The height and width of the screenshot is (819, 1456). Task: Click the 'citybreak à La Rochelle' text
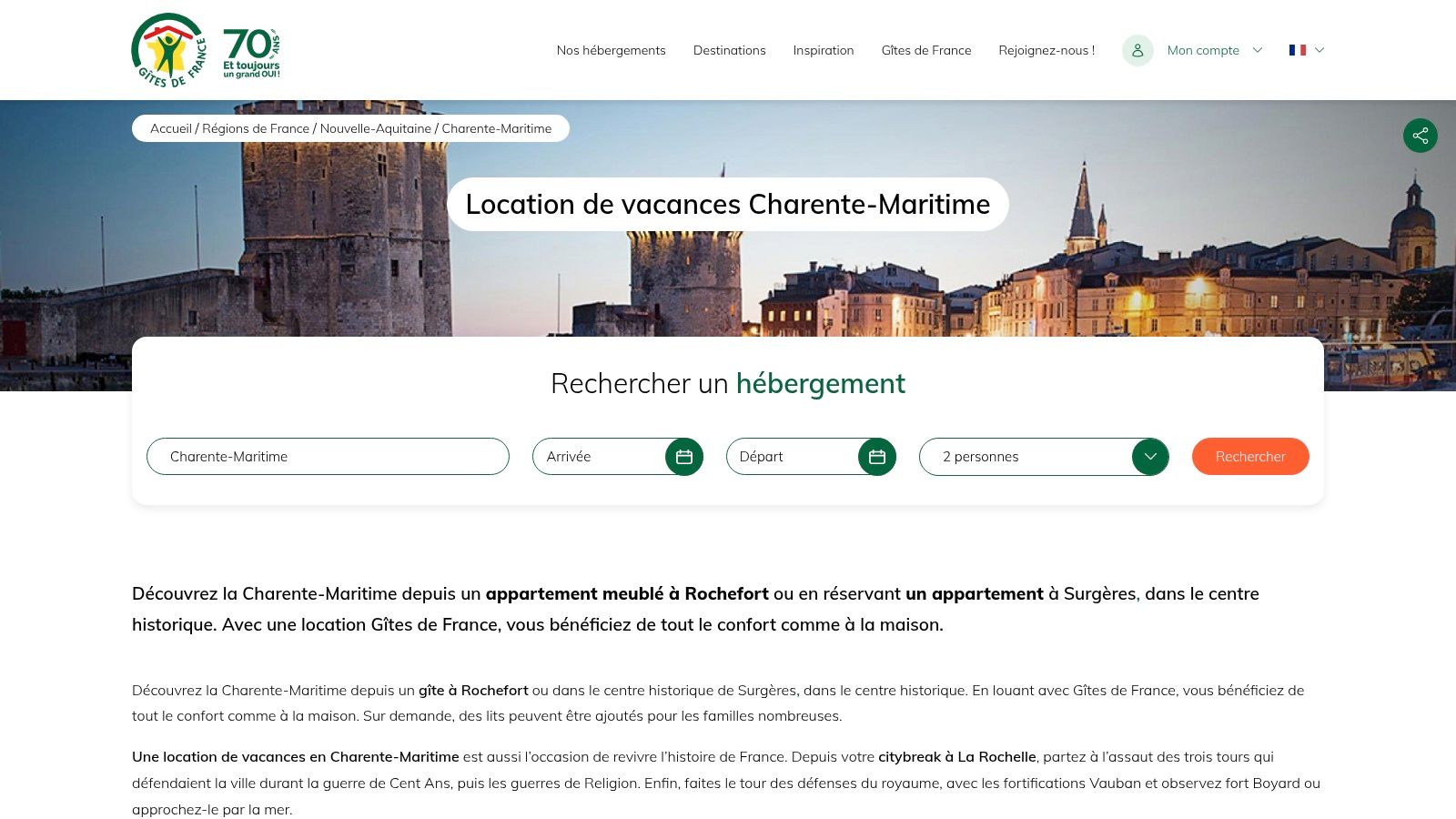point(957,757)
